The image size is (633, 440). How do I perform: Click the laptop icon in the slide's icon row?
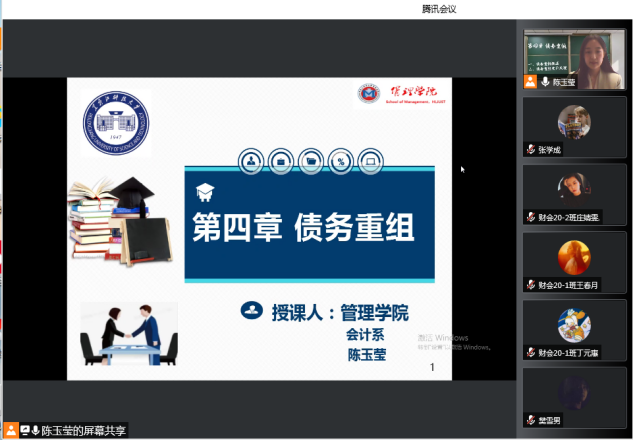371,160
